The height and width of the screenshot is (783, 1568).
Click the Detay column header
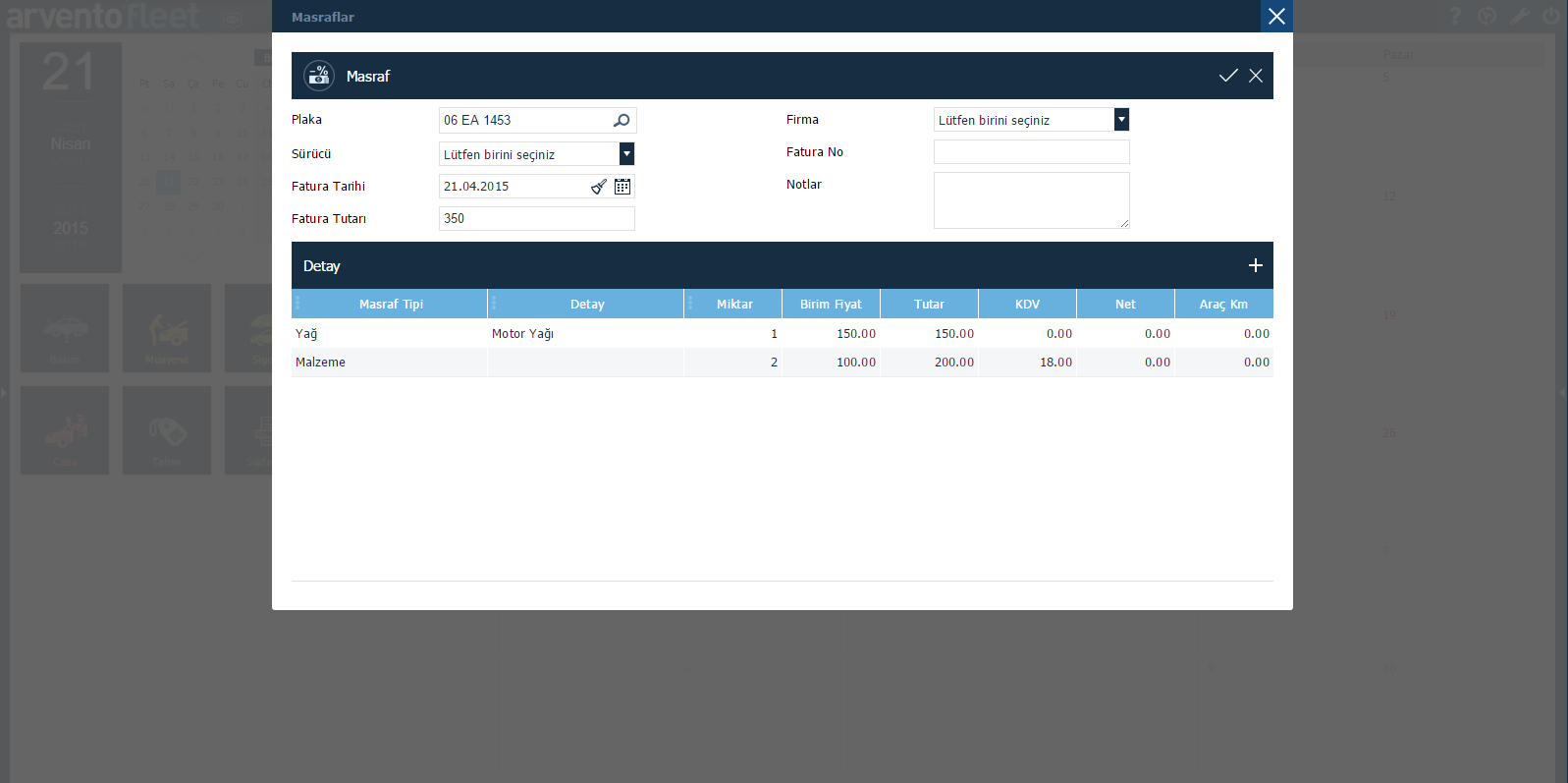[x=587, y=304]
